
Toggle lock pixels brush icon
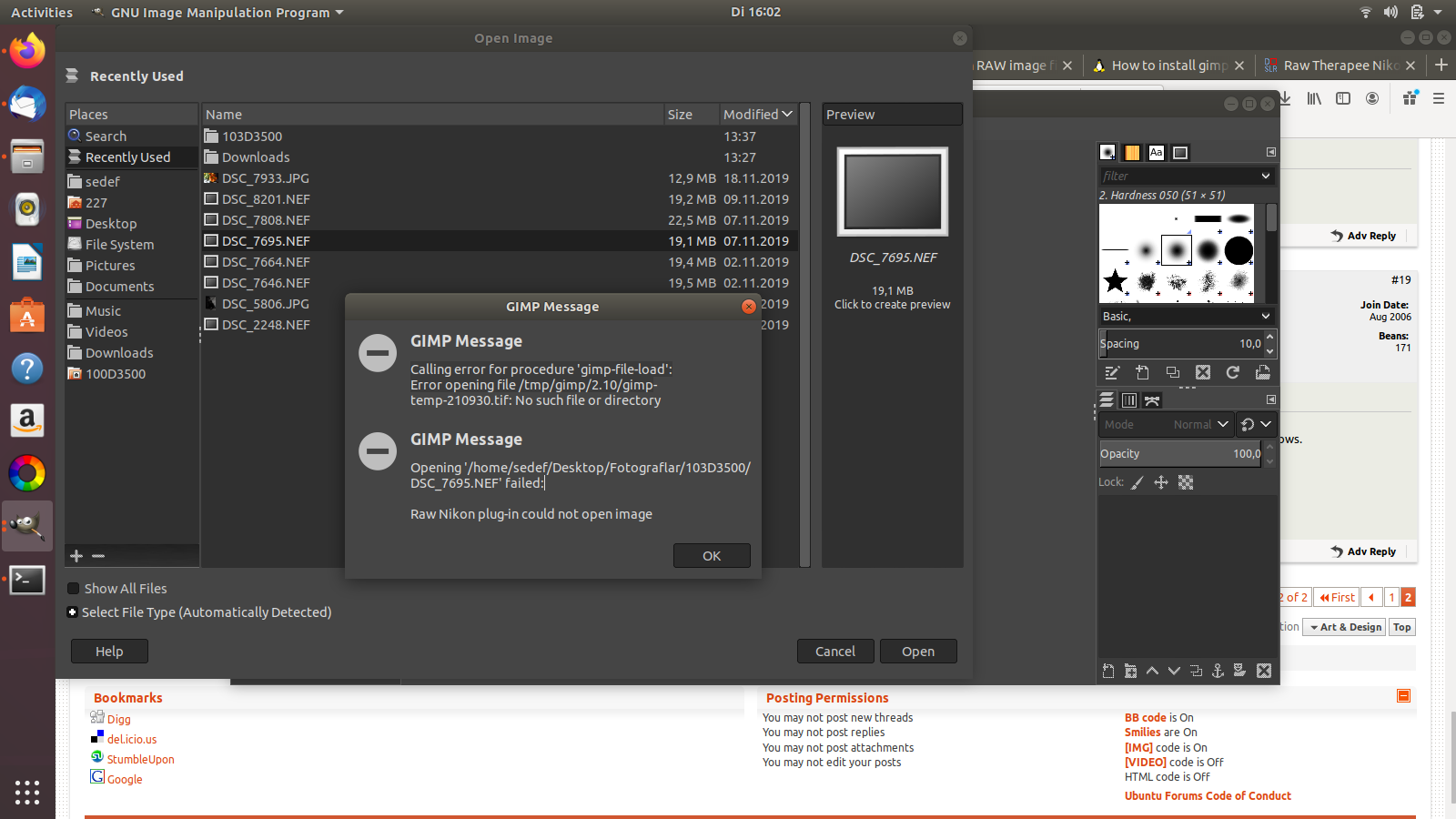tap(1137, 483)
